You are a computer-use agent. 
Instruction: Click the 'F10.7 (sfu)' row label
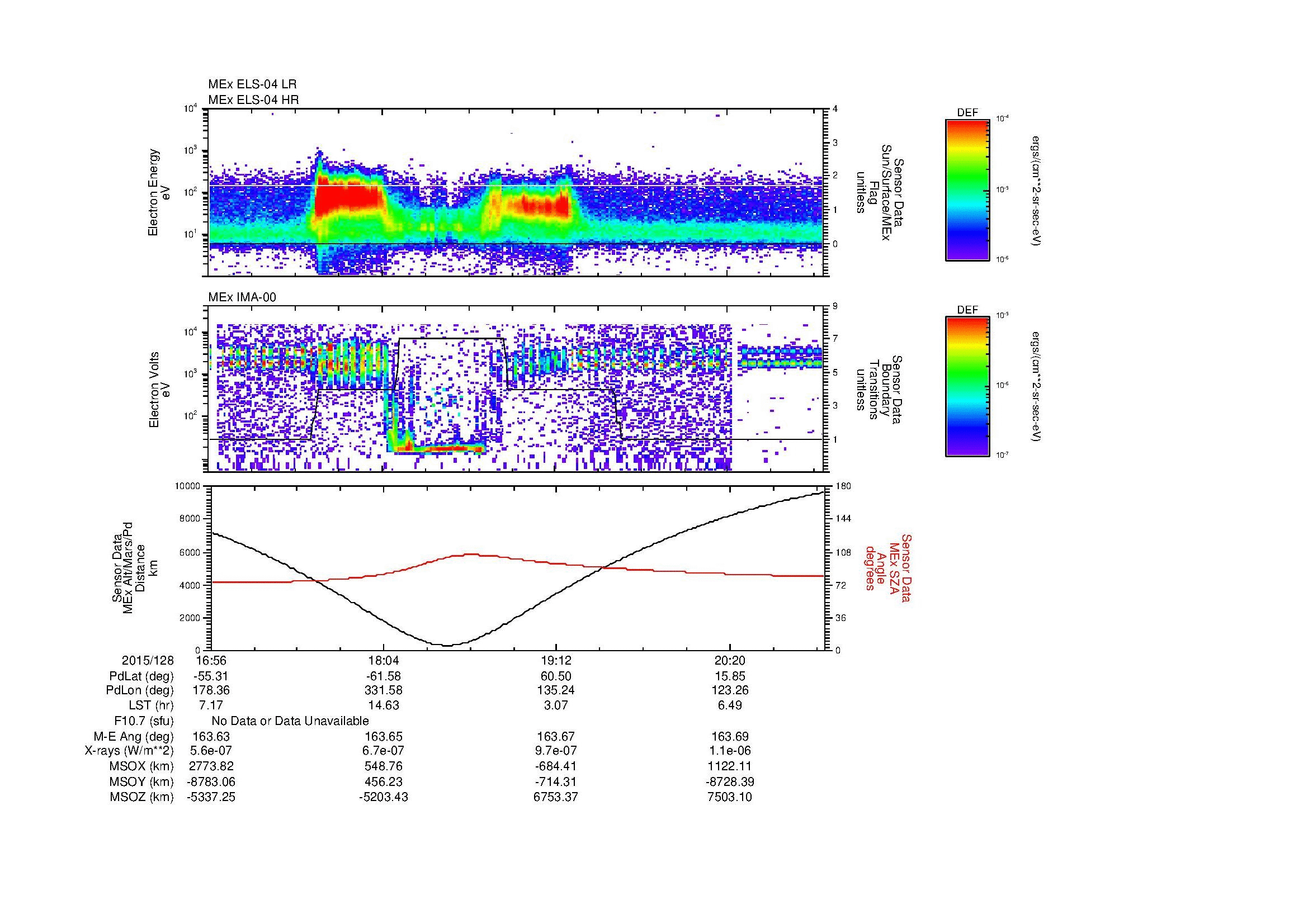pyautogui.click(x=144, y=721)
